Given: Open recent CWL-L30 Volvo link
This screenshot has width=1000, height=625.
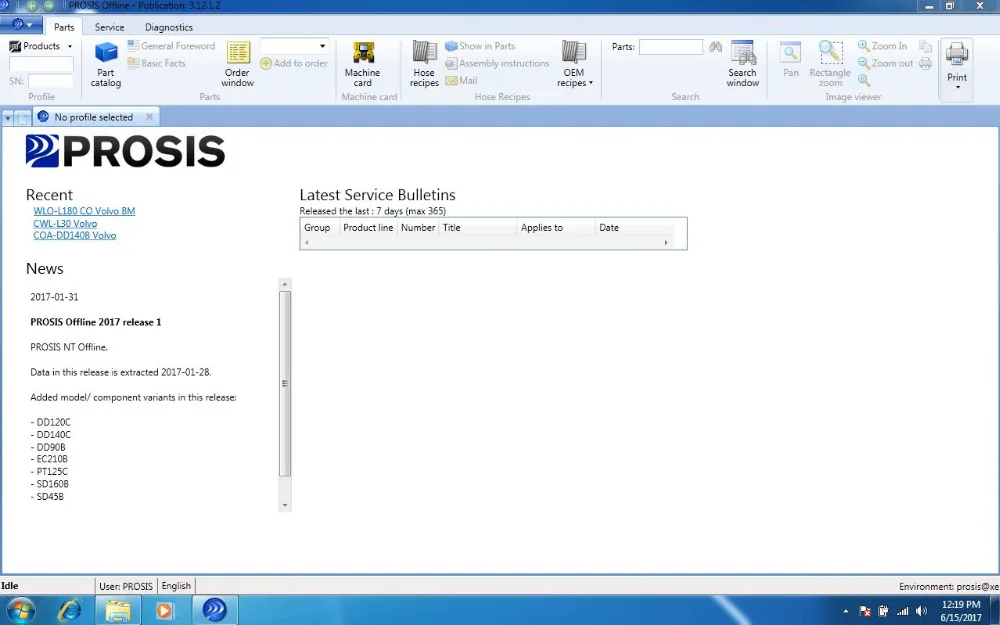Looking at the screenshot, I should 65,223.
